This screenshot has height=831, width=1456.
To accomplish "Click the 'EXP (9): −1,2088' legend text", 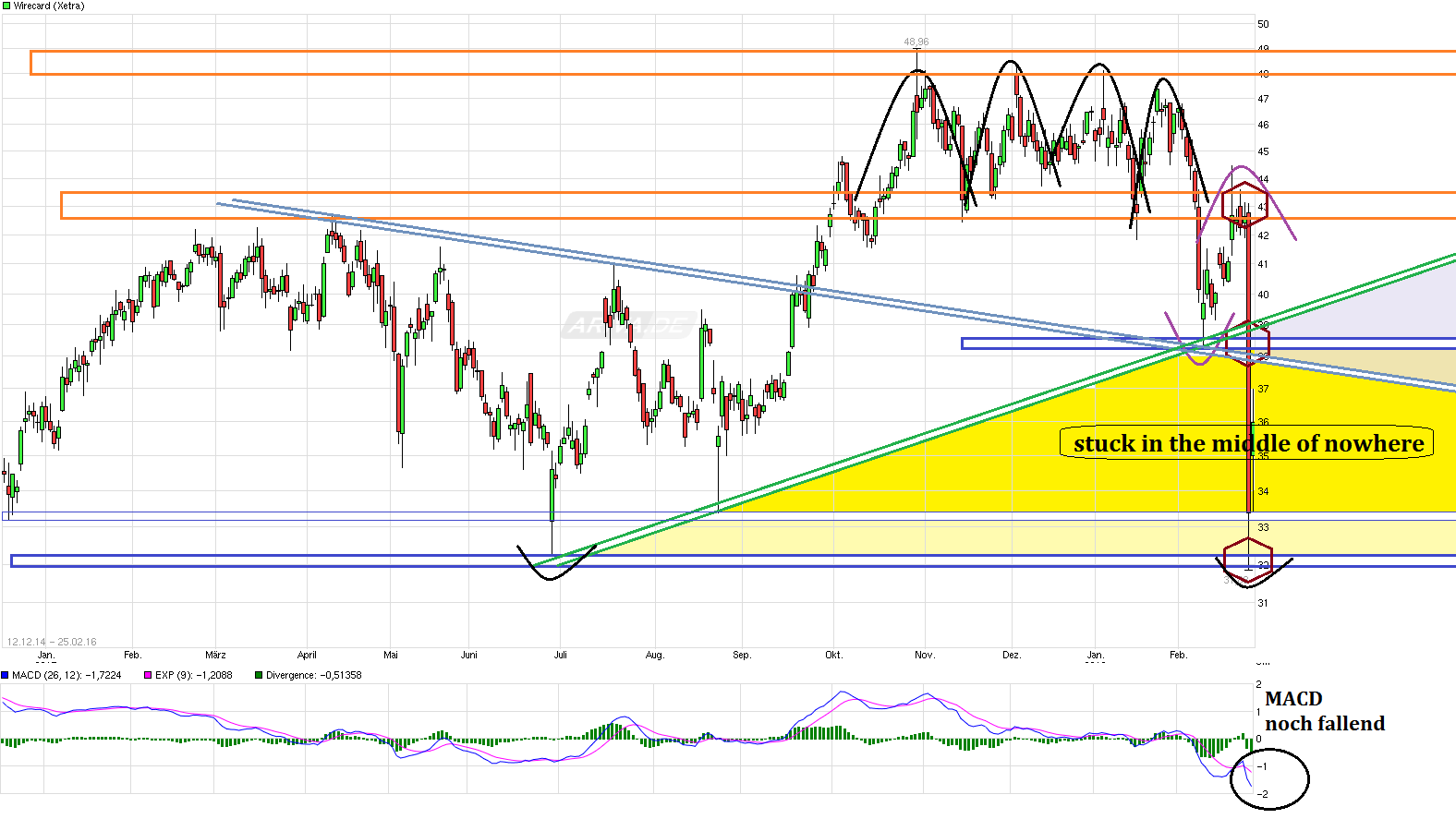I will click(194, 675).
